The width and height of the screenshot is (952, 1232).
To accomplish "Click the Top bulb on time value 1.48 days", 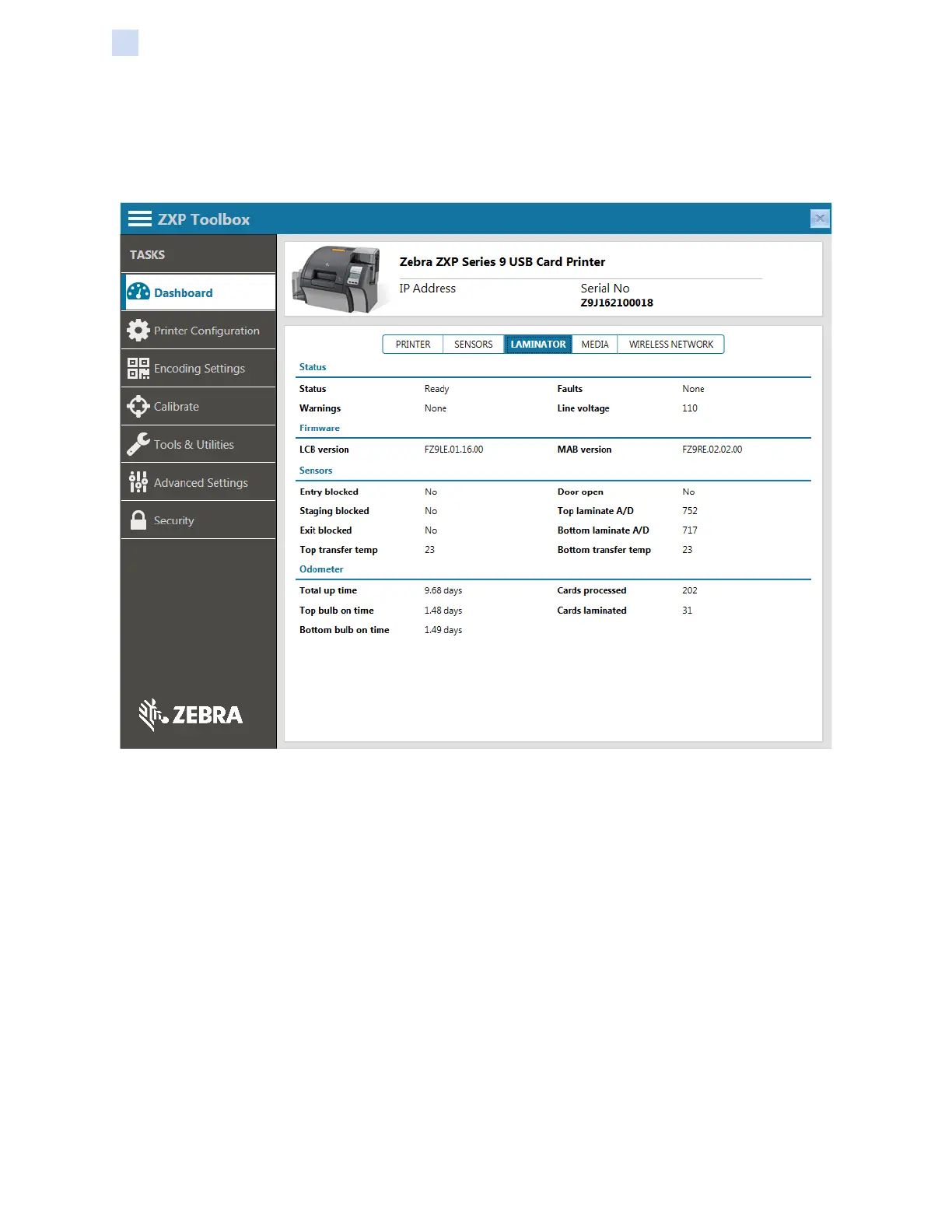I will tap(443, 611).
